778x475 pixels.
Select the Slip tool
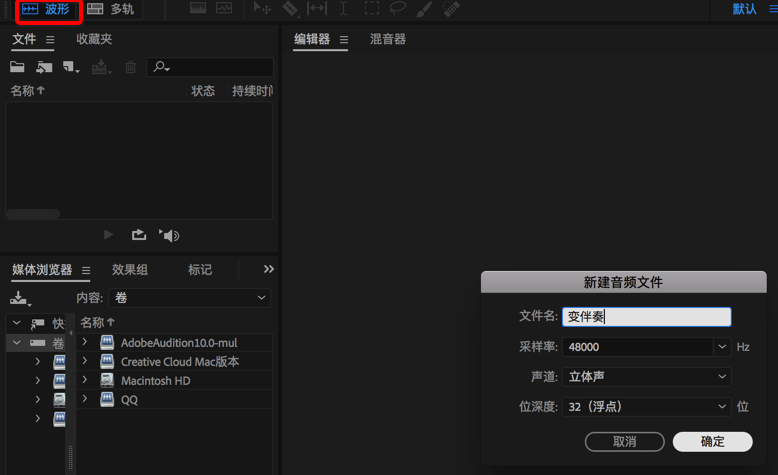pyautogui.click(x=317, y=8)
